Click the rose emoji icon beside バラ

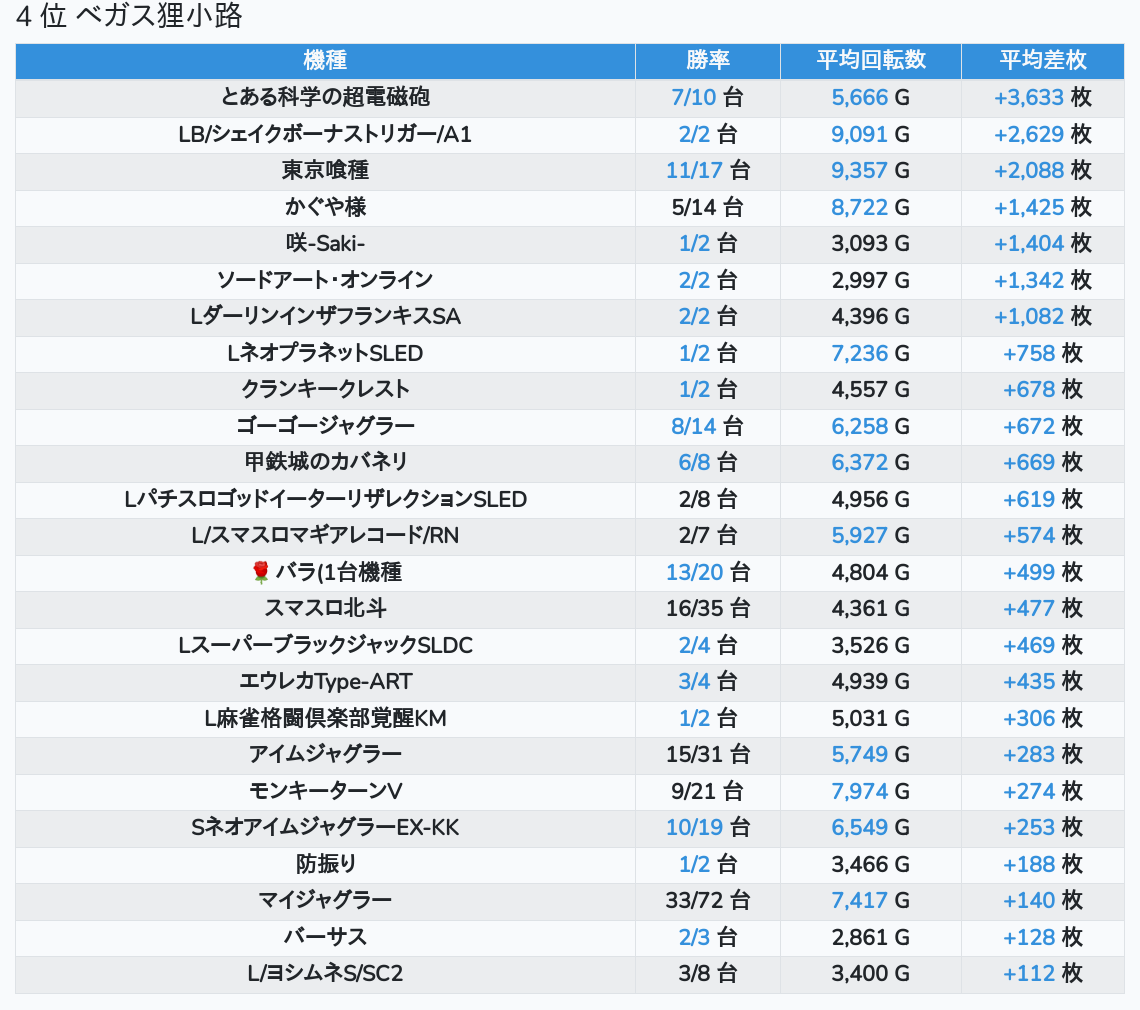(261, 572)
